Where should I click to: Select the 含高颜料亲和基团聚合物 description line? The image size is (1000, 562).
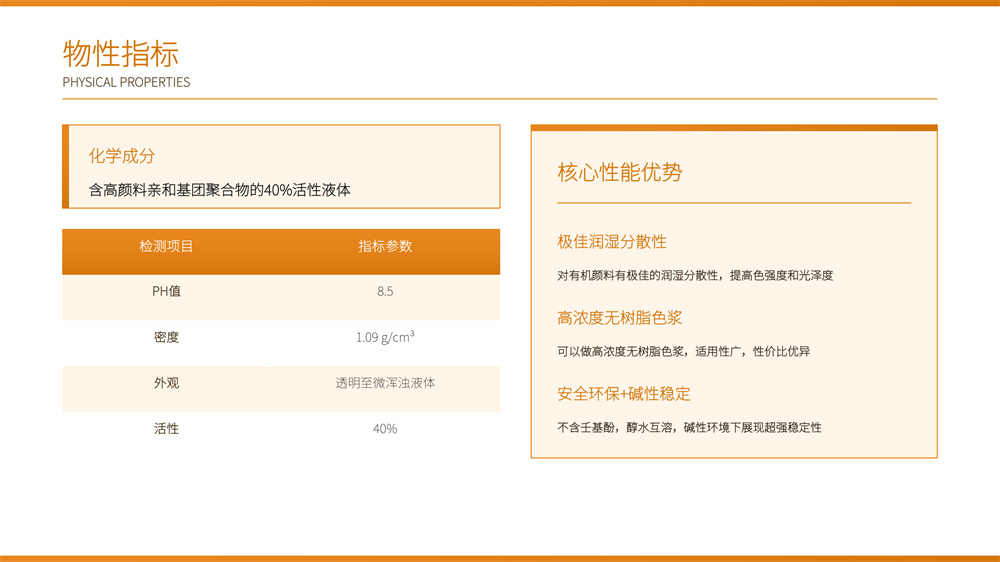coord(219,190)
